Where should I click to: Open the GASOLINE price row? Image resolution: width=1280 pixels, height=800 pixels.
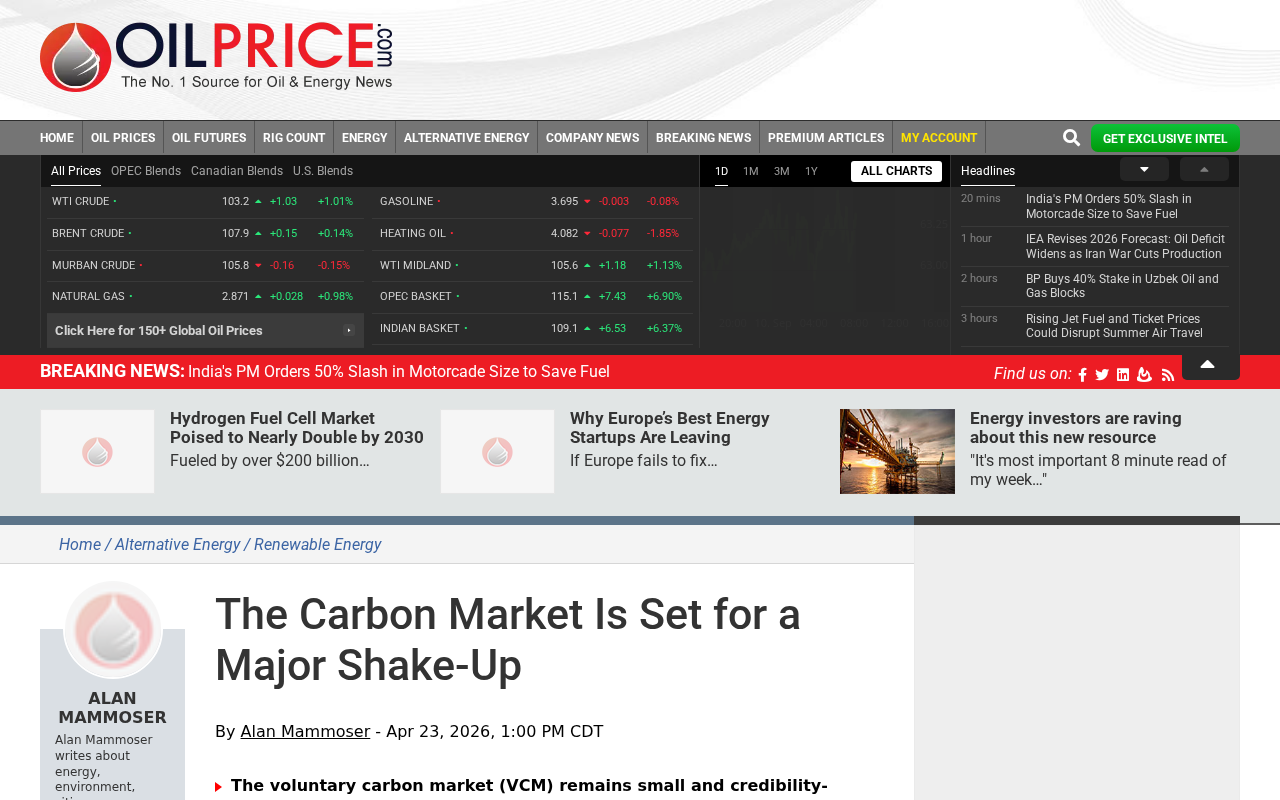(532, 202)
